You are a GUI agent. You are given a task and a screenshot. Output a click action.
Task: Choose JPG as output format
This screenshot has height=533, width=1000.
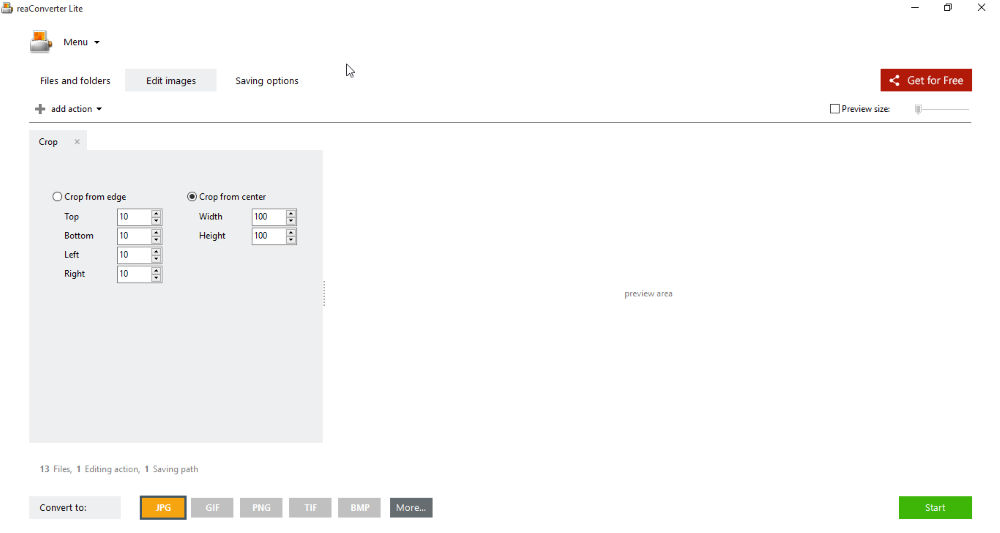[x=163, y=508]
